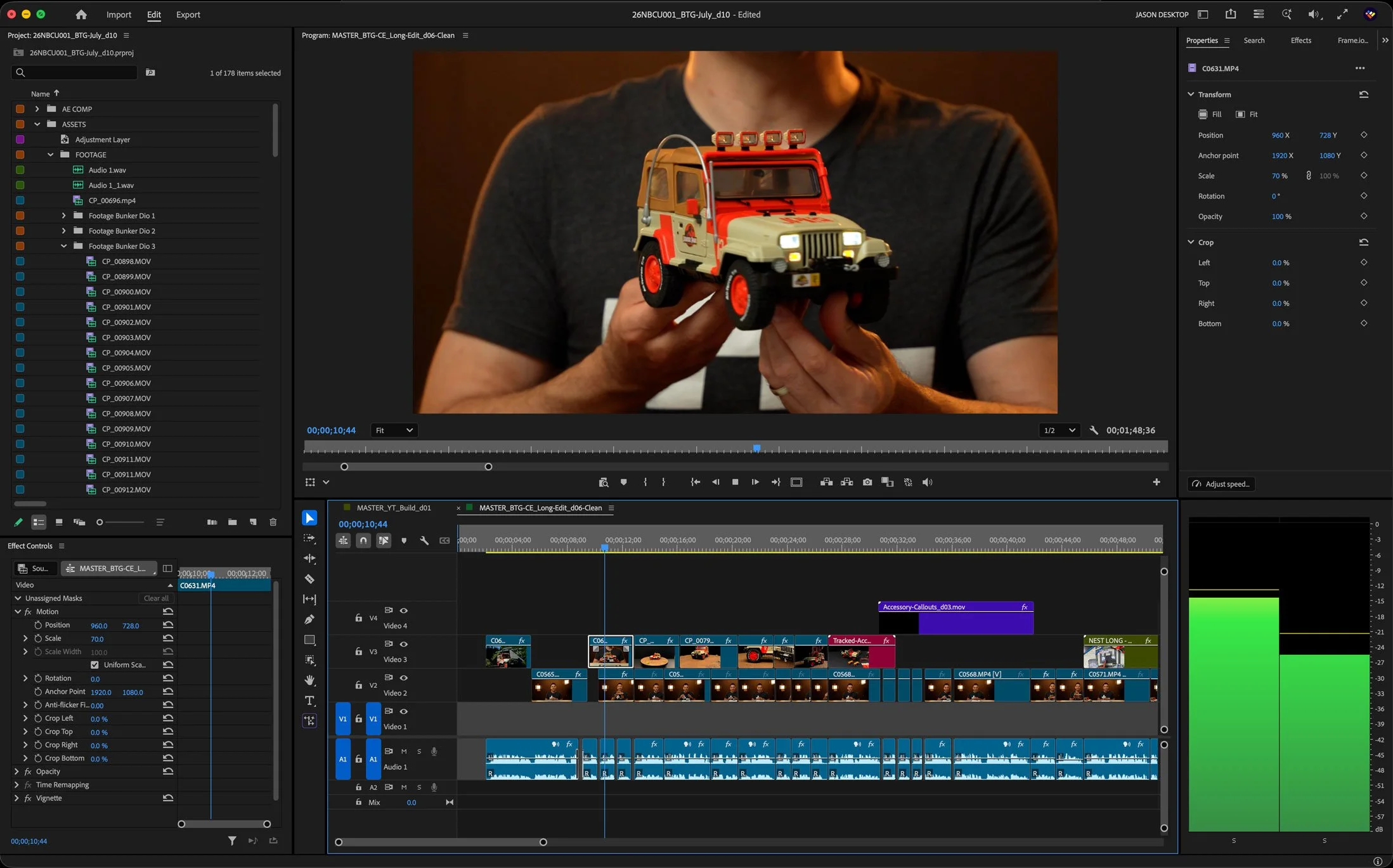1393x868 pixels.
Task: Click the Program monitor scrub bar playhead
Action: 756,448
